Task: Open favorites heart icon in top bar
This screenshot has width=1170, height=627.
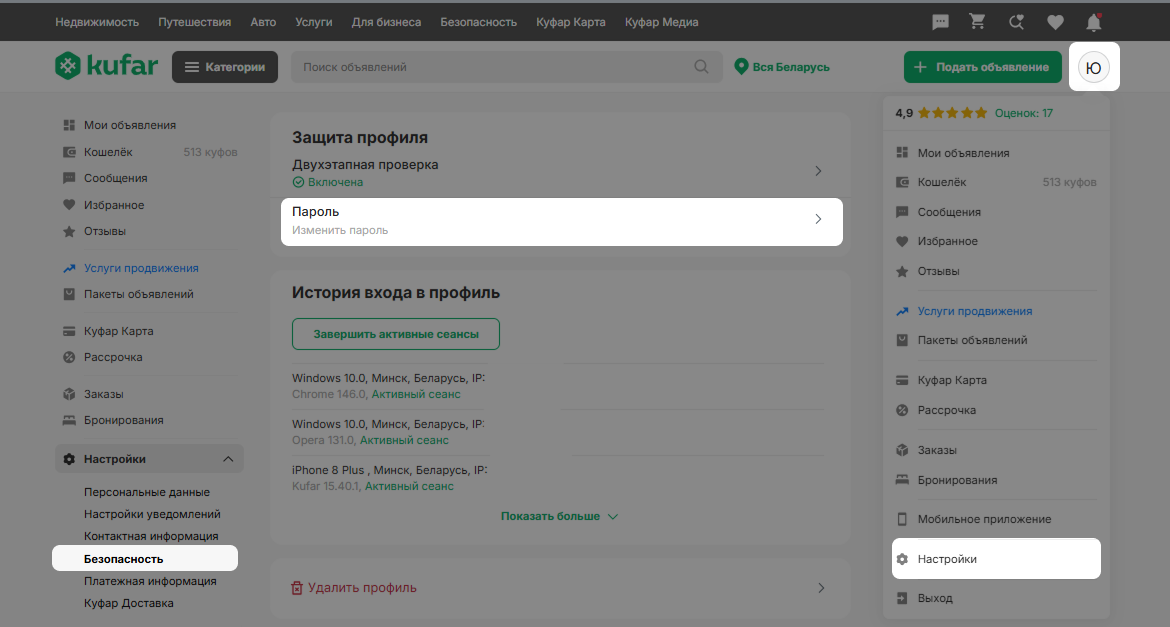Action: tap(1055, 22)
